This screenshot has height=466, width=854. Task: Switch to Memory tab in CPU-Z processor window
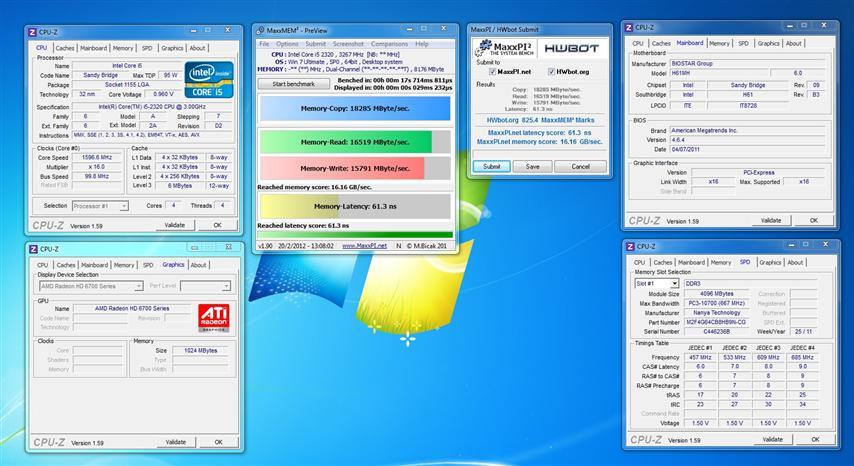click(123, 48)
